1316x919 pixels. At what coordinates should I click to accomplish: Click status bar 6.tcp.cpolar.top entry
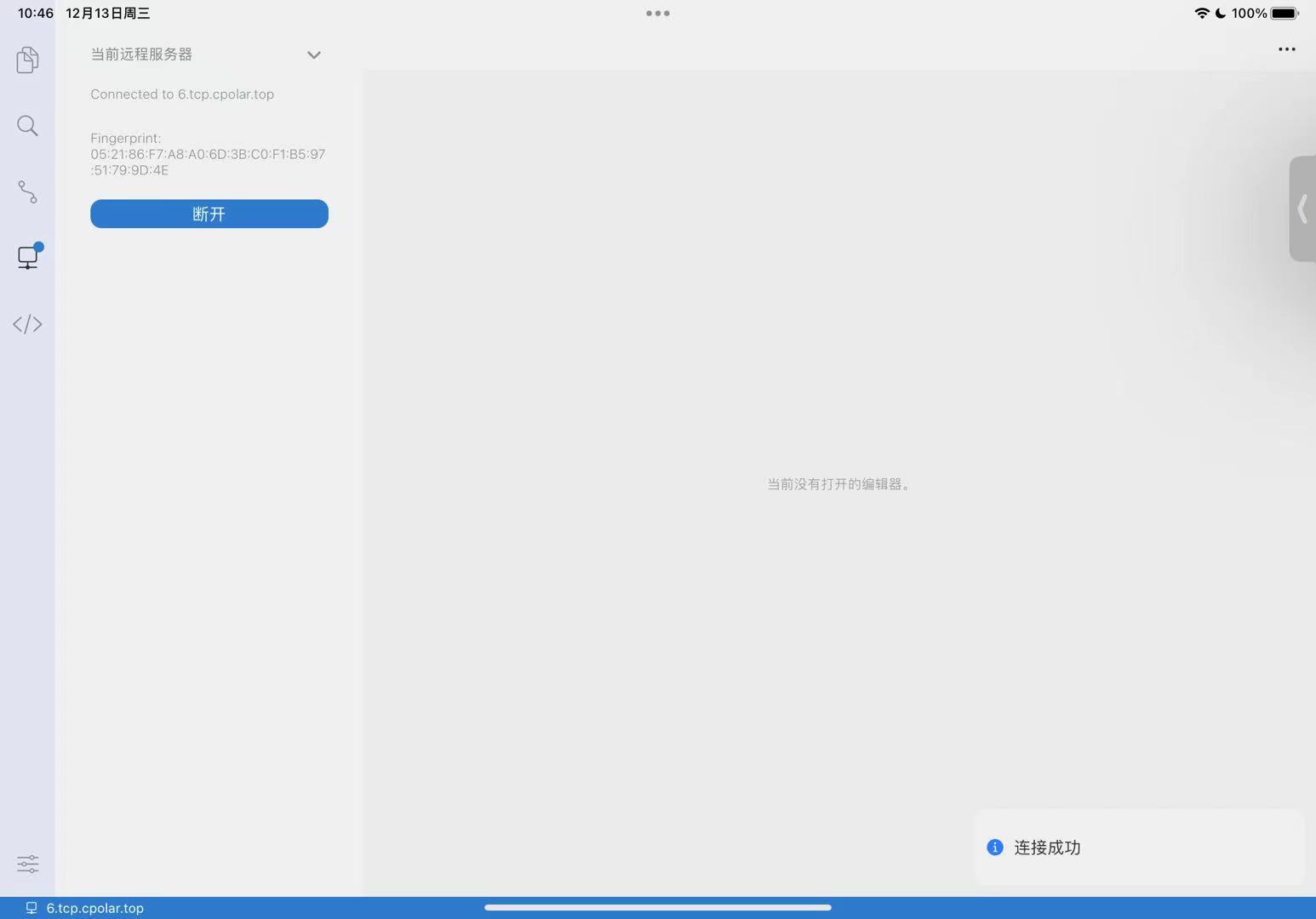coord(94,908)
